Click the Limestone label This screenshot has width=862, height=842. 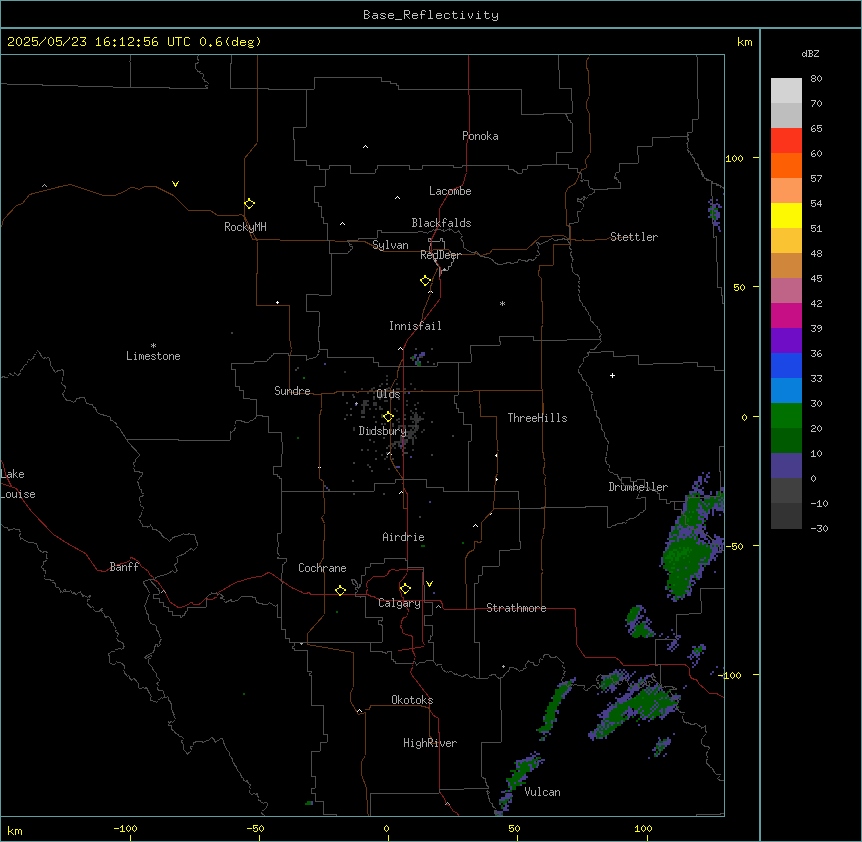[x=153, y=356]
